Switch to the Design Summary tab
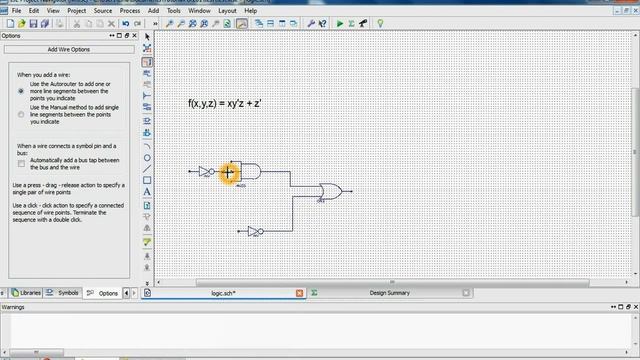Screen dimensions: 640x360 pyautogui.click(x=389, y=293)
